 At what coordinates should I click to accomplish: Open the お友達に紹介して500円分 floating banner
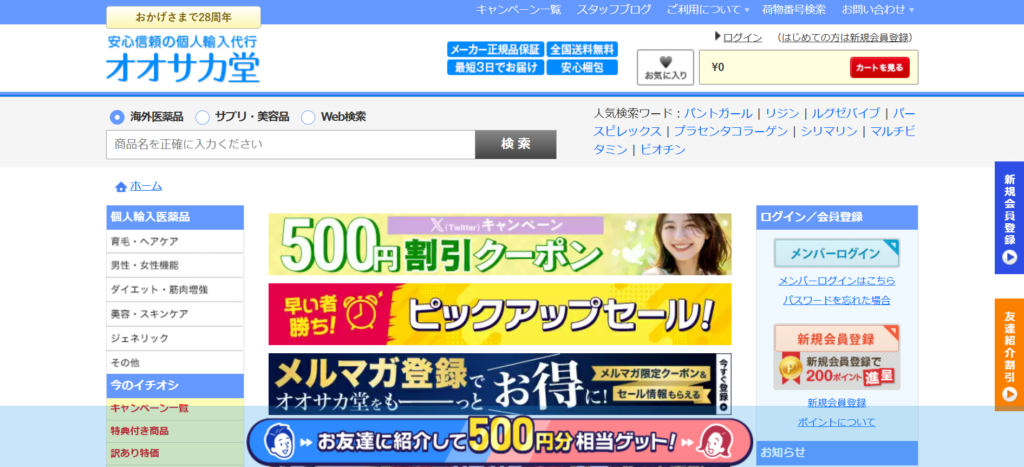500,442
